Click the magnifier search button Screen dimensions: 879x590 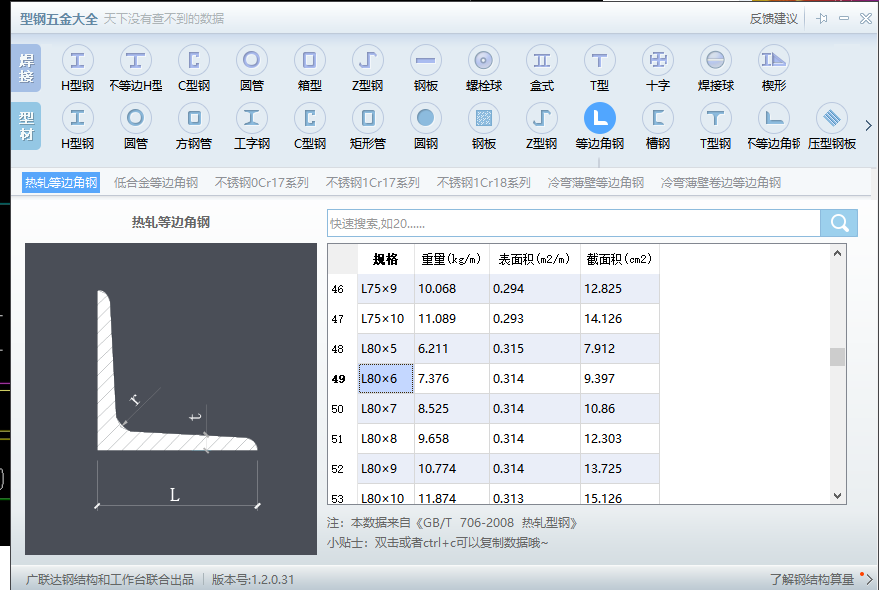click(839, 223)
